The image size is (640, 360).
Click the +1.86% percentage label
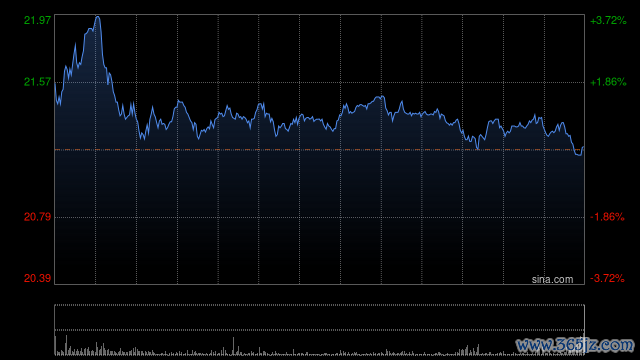(x=608, y=82)
